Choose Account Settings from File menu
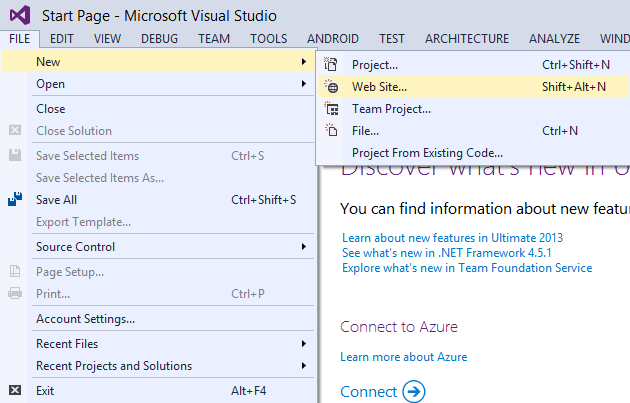 click(85, 319)
